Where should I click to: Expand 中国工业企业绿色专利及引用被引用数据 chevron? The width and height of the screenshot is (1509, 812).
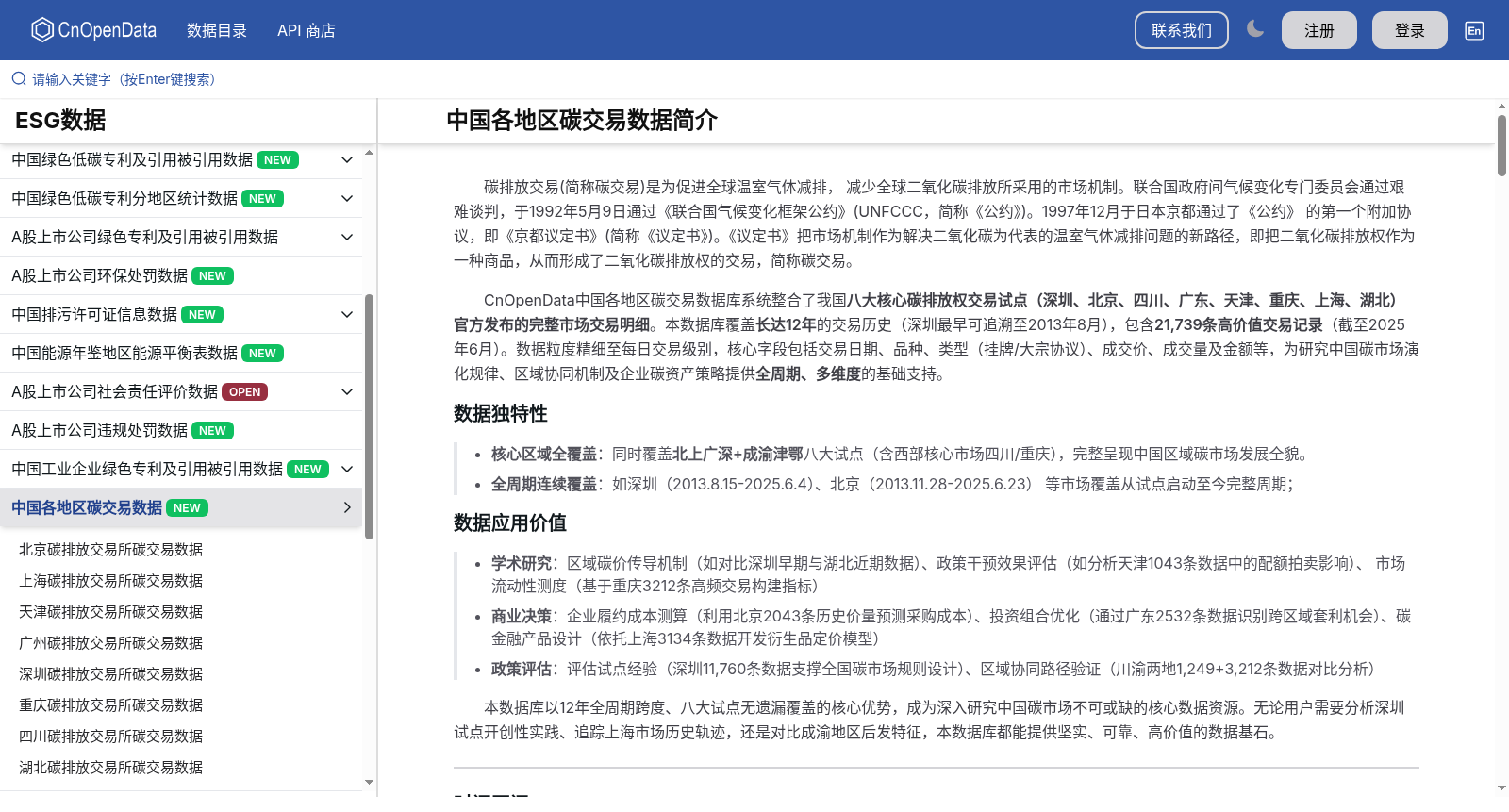pos(347,470)
